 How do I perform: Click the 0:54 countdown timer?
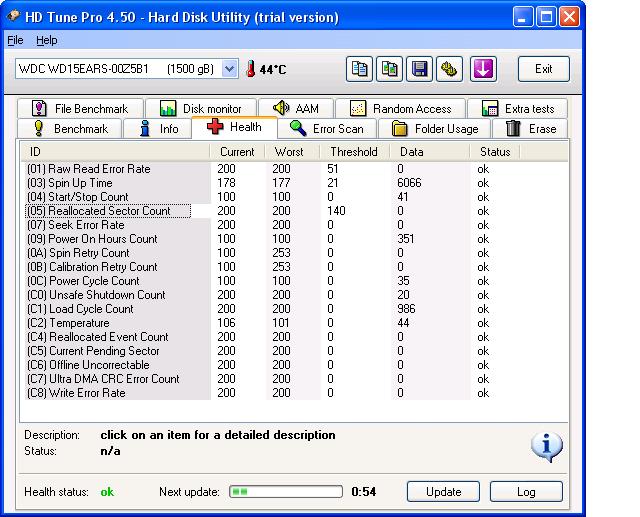point(364,492)
